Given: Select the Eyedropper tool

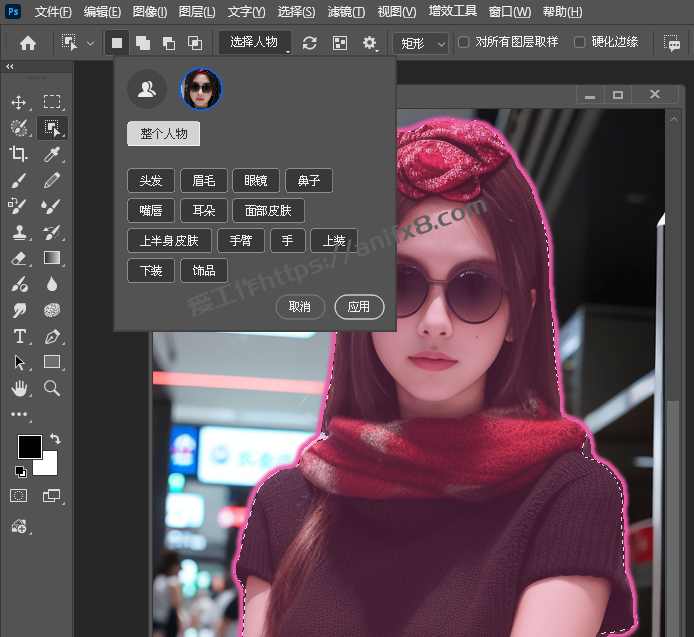Looking at the screenshot, I should (x=52, y=154).
